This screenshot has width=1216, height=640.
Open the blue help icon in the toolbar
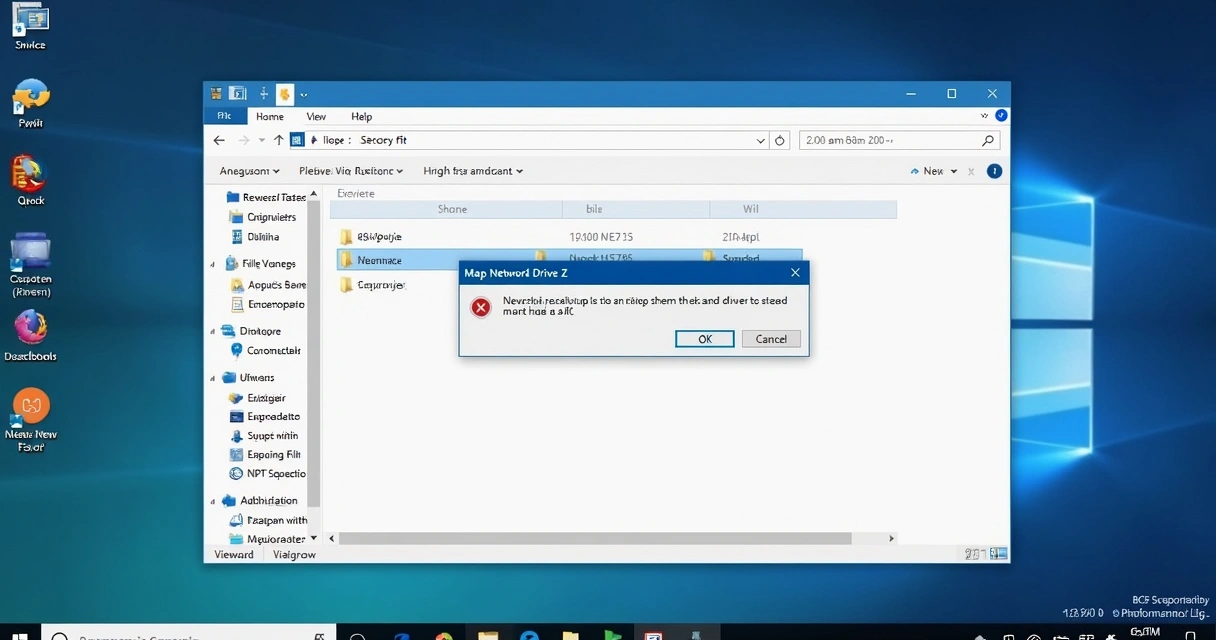[994, 171]
